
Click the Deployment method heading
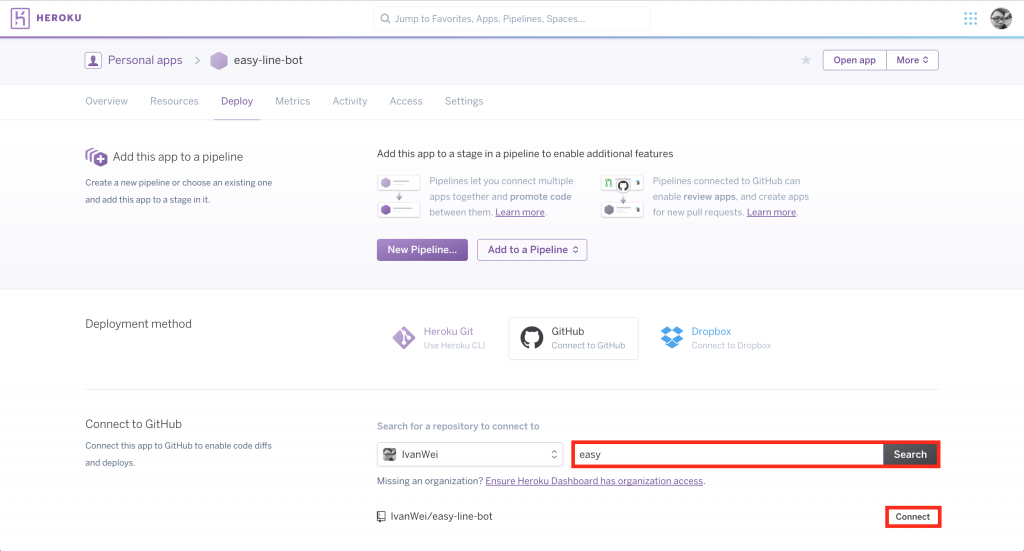click(138, 324)
